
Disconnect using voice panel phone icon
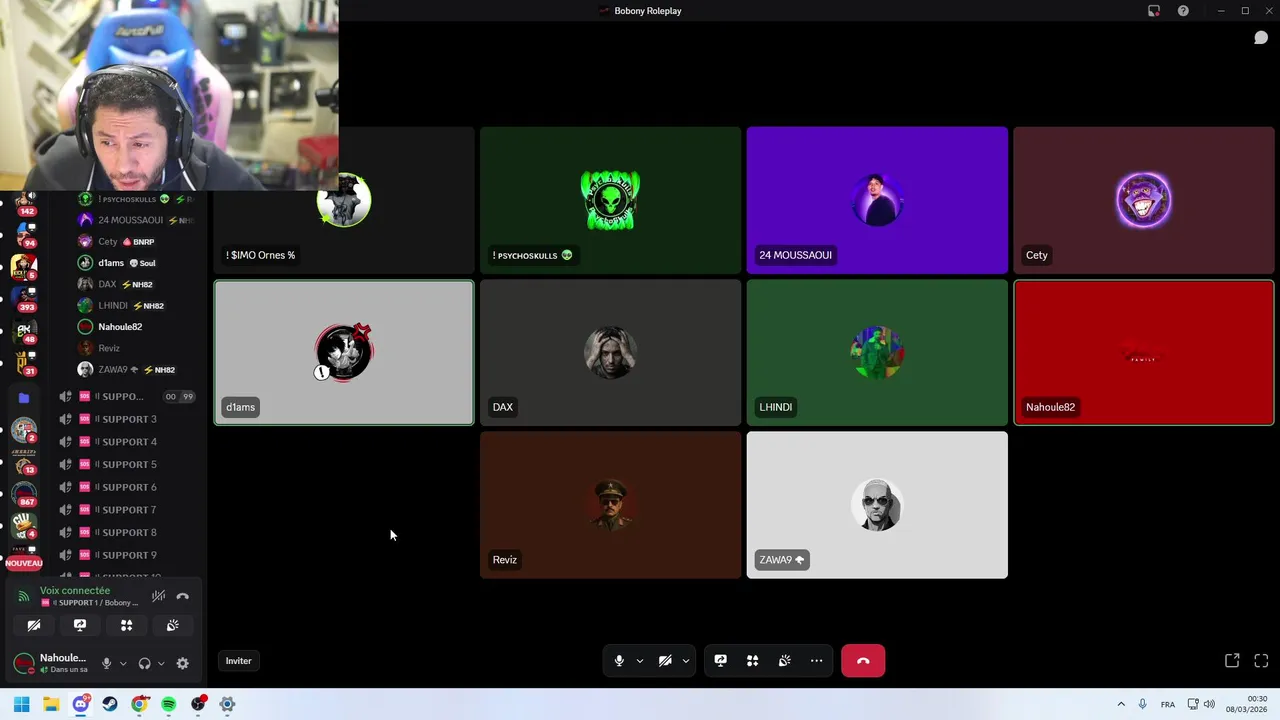pyautogui.click(x=182, y=596)
